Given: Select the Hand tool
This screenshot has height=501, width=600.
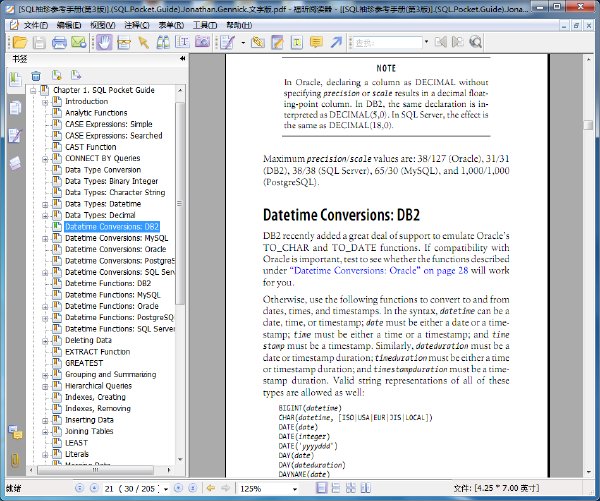Looking at the screenshot, I should [x=104, y=42].
